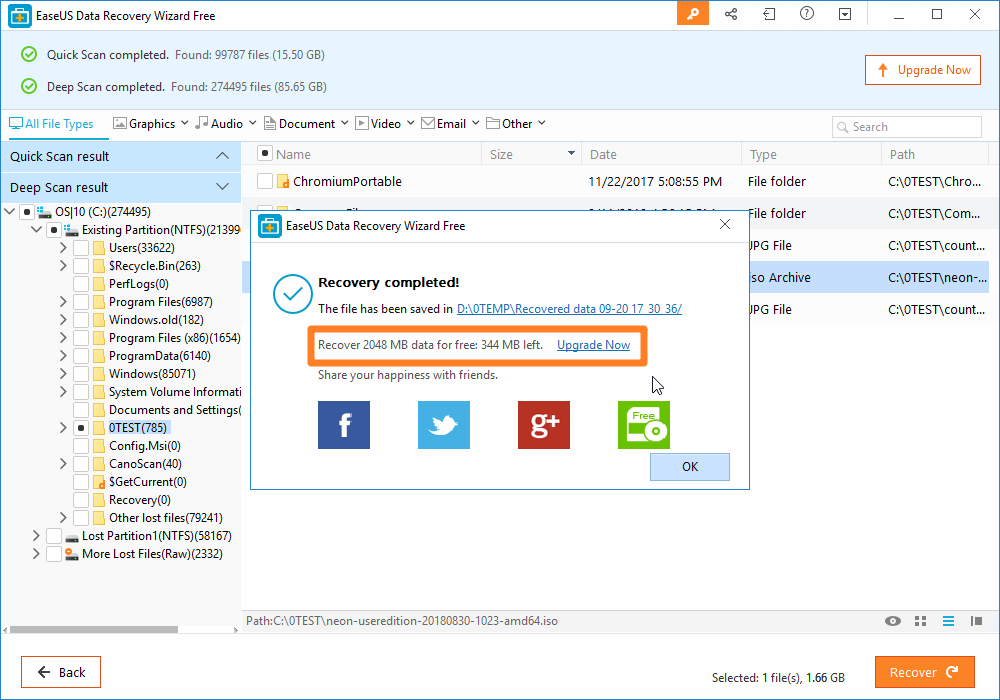Check the More Lost Files(Raw) checkbox
The image size is (1000, 700).
54,553
